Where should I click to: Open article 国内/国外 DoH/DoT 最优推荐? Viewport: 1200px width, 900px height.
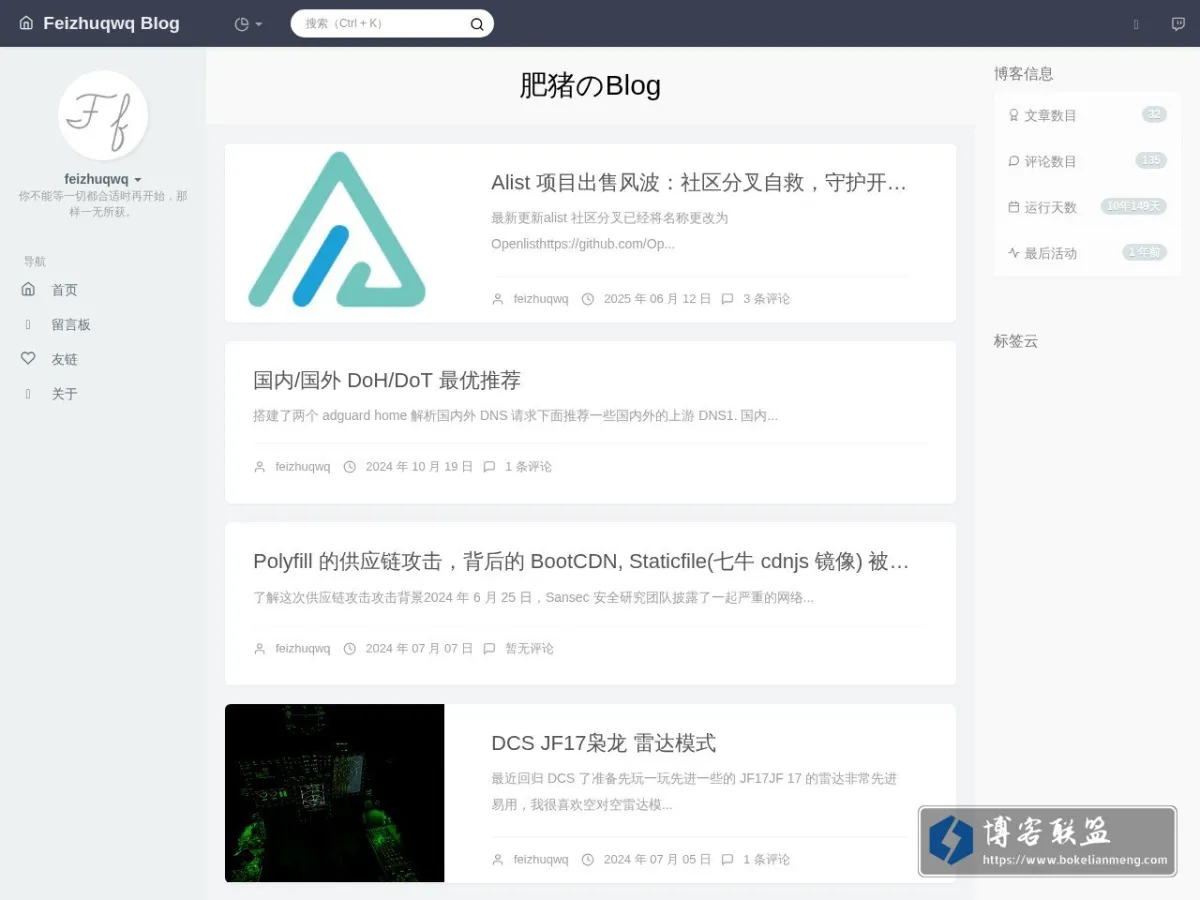pos(387,380)
